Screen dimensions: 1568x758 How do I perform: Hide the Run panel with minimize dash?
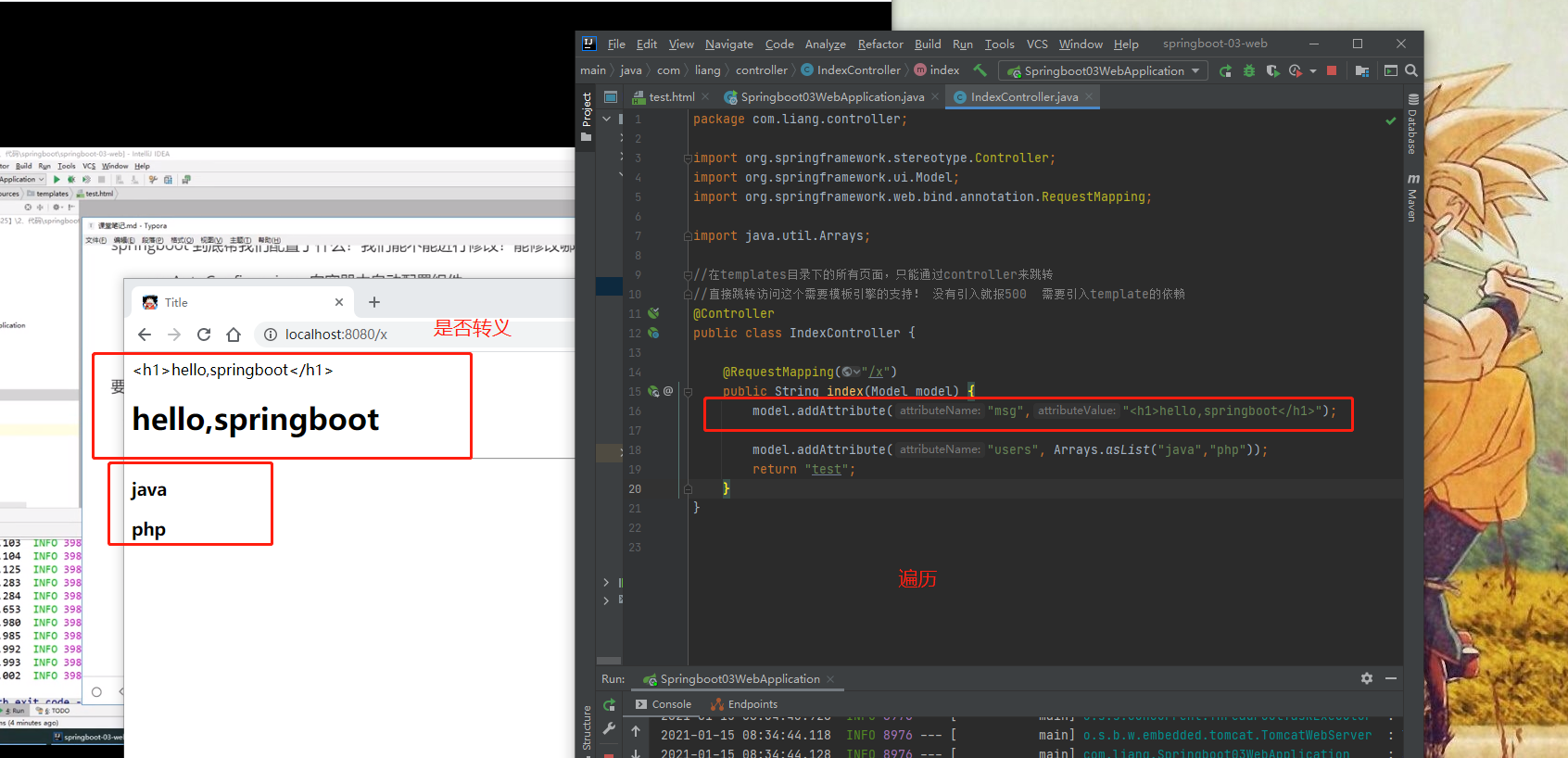pyautogui.click(x=1391, y=678)
